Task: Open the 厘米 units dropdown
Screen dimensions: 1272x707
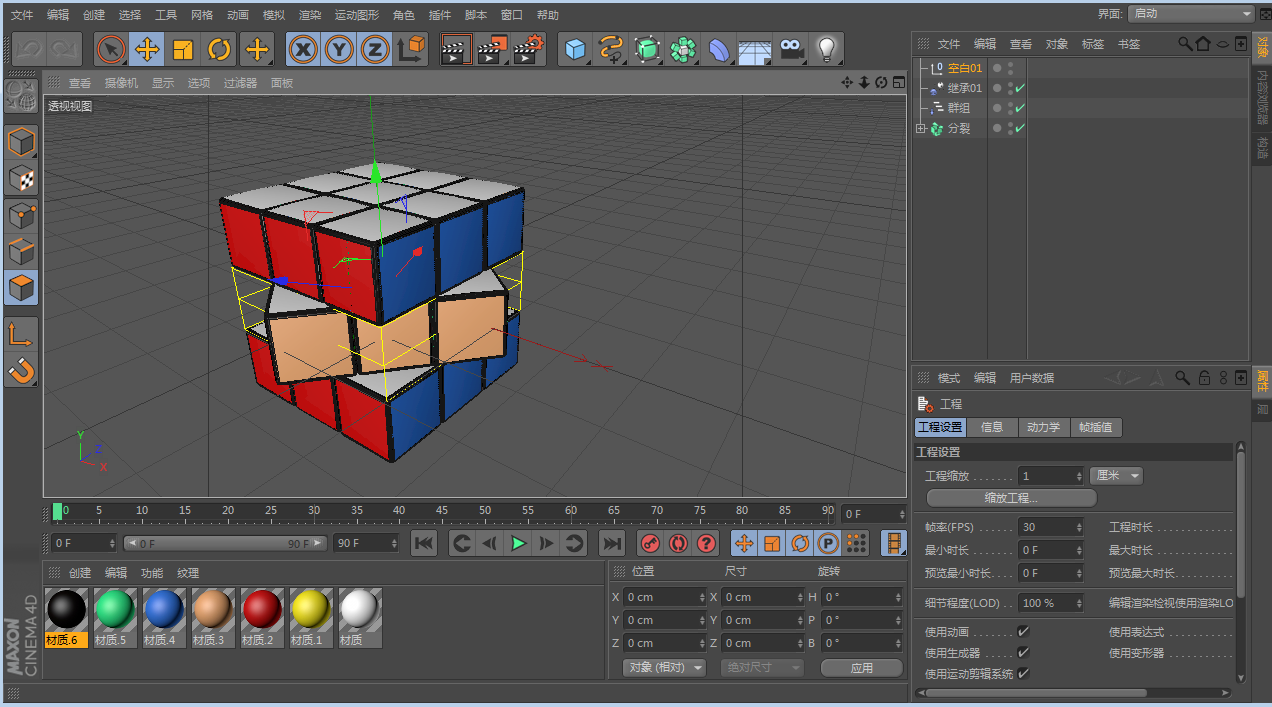Action: (1115, 476)
